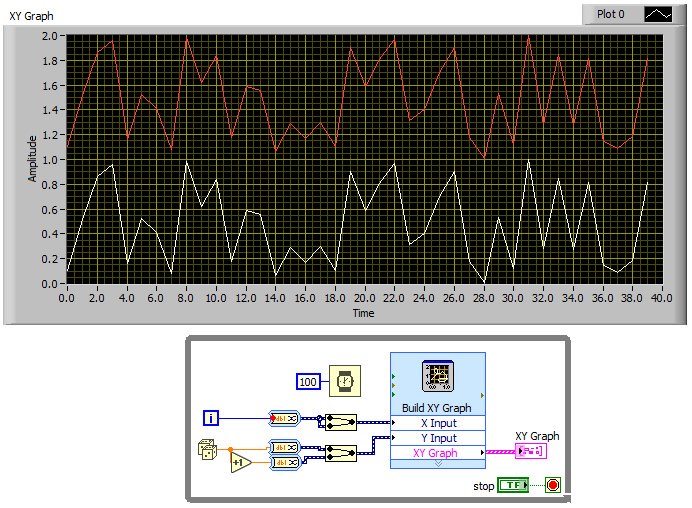Click the pink XY Graph output row
This screenshot has width=692, height=508.
437,453
